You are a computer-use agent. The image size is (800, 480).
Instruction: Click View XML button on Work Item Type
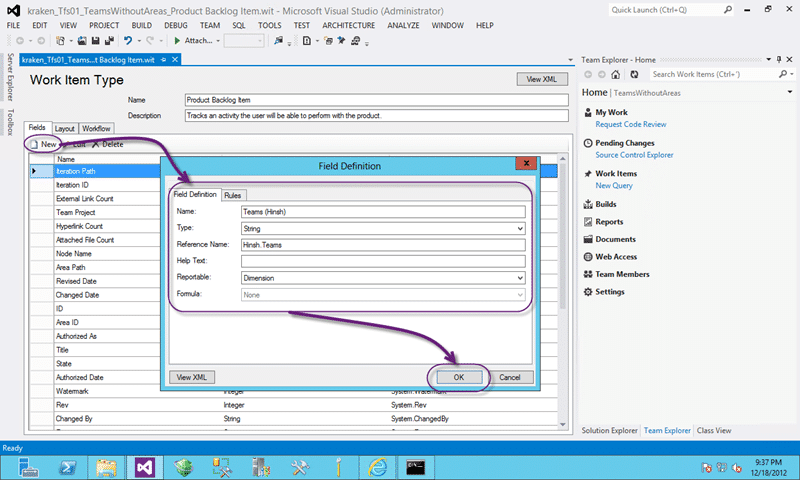coord(542,79)
